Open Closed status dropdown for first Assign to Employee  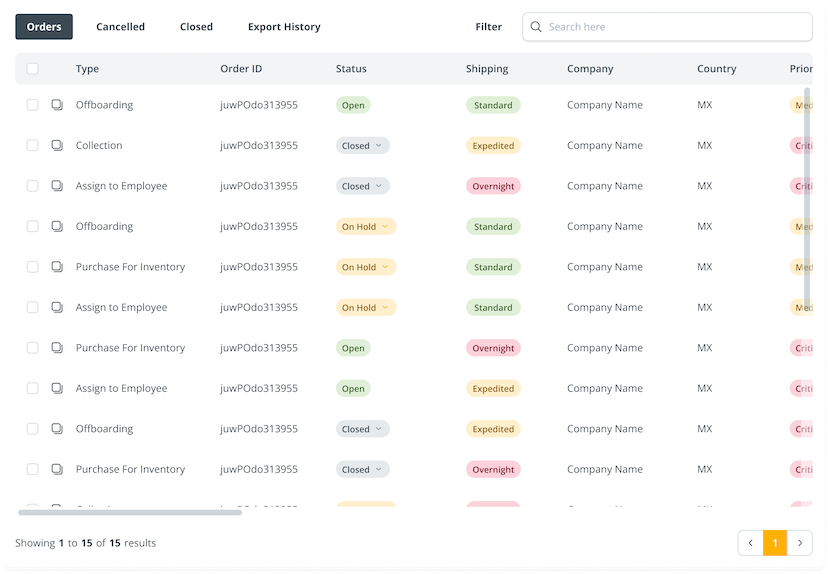(x=362, y=186)
